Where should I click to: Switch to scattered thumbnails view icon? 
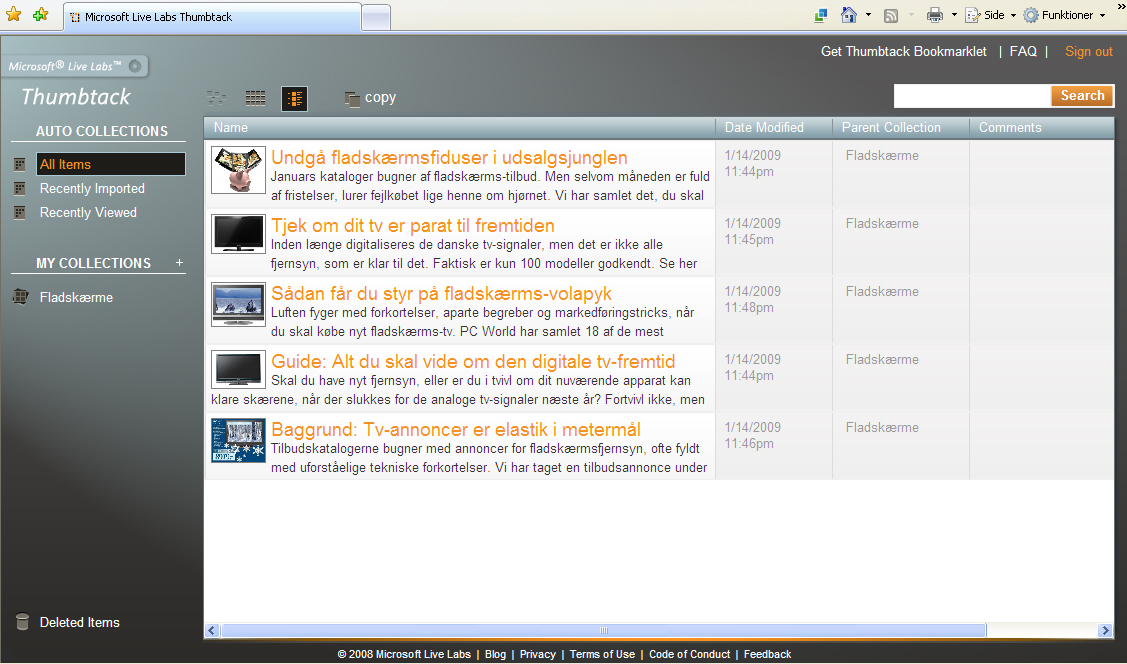pyautogui.click(x=216, y=98)
